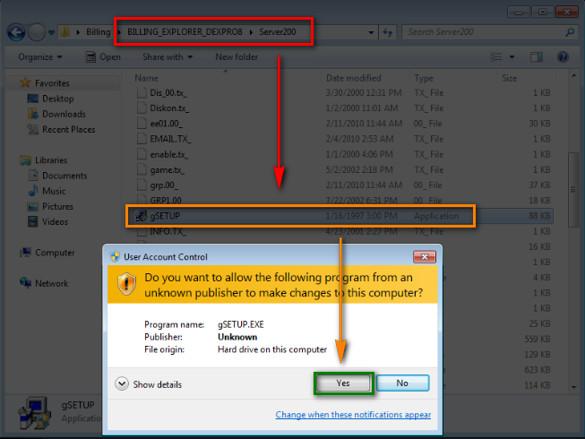Open the recent pages dropdown arrow
This screenshot has width=585, height=439.
coord(51,33)
